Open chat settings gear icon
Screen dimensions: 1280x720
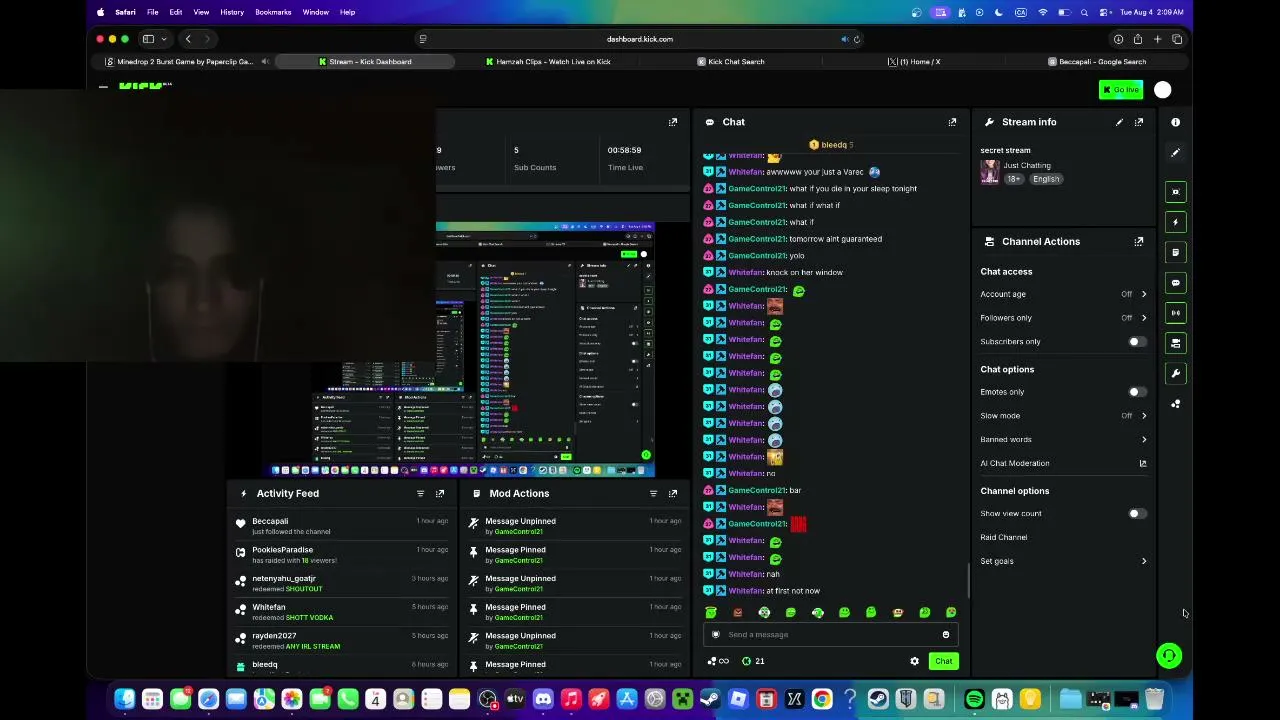click(x=914, y=661)
